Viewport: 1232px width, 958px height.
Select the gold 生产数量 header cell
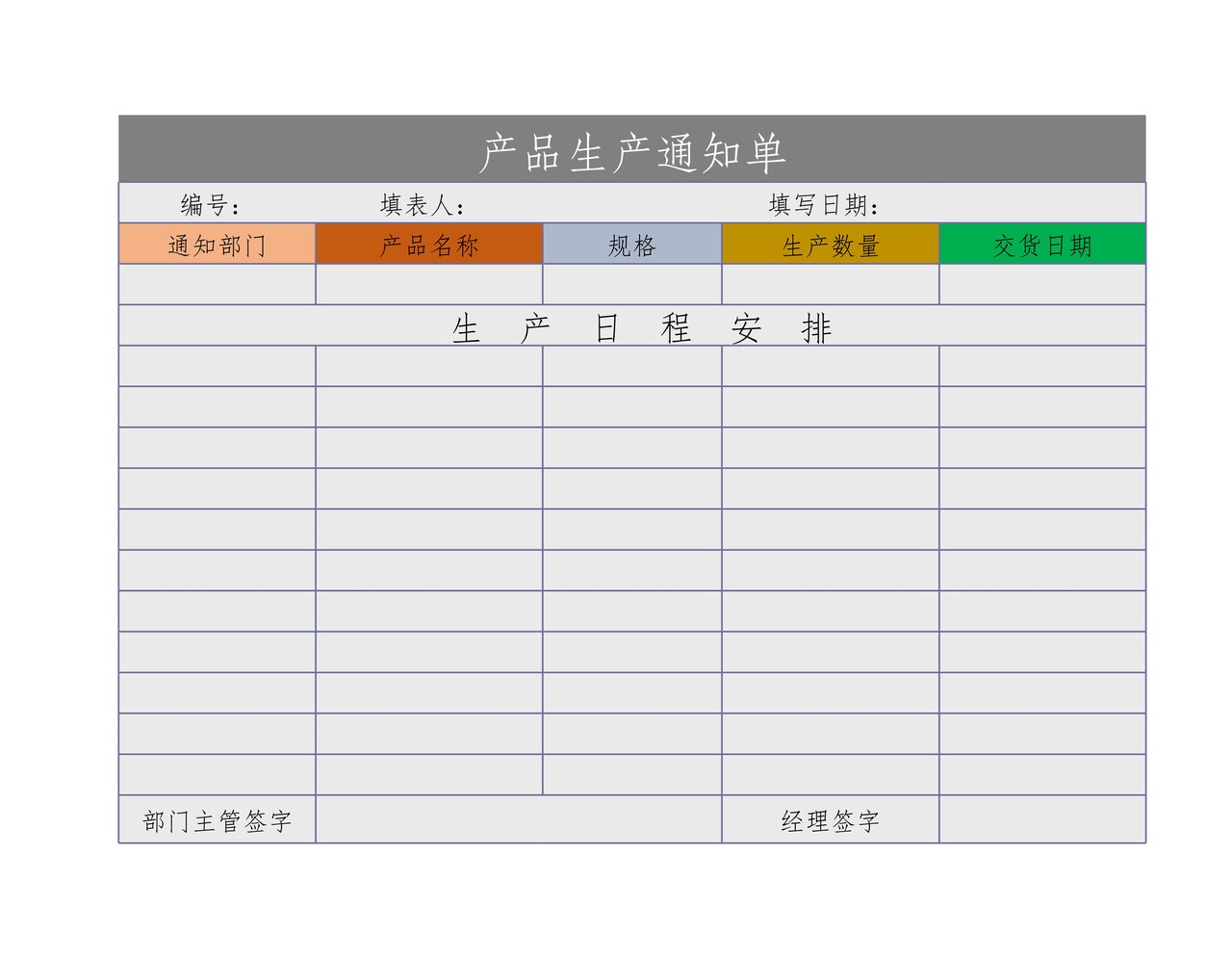tap(831, 245)
